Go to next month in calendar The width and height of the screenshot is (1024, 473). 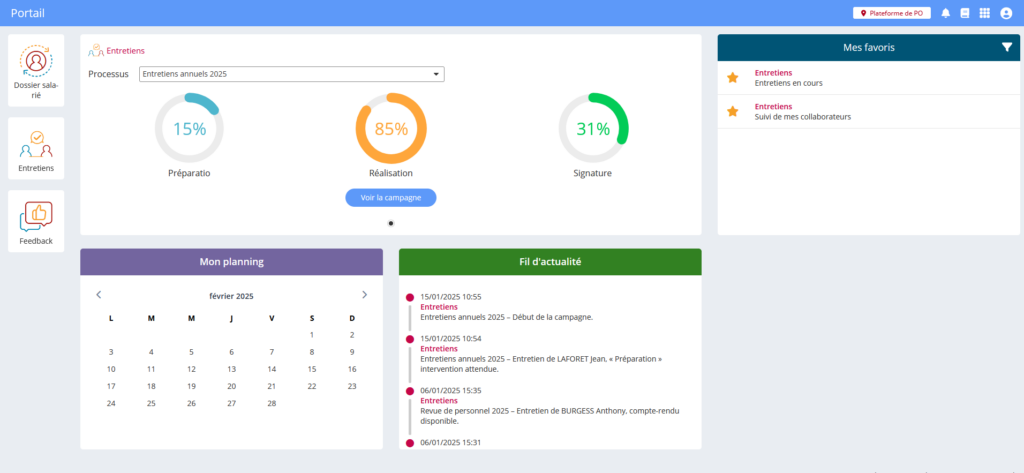364,295
